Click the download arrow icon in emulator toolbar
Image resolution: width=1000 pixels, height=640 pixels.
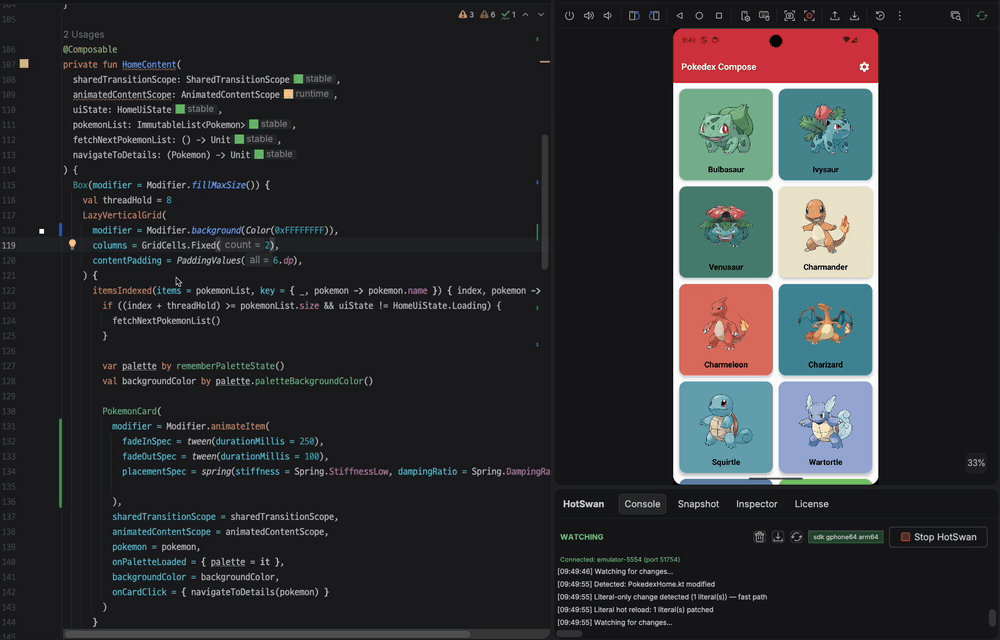point(855,16)
